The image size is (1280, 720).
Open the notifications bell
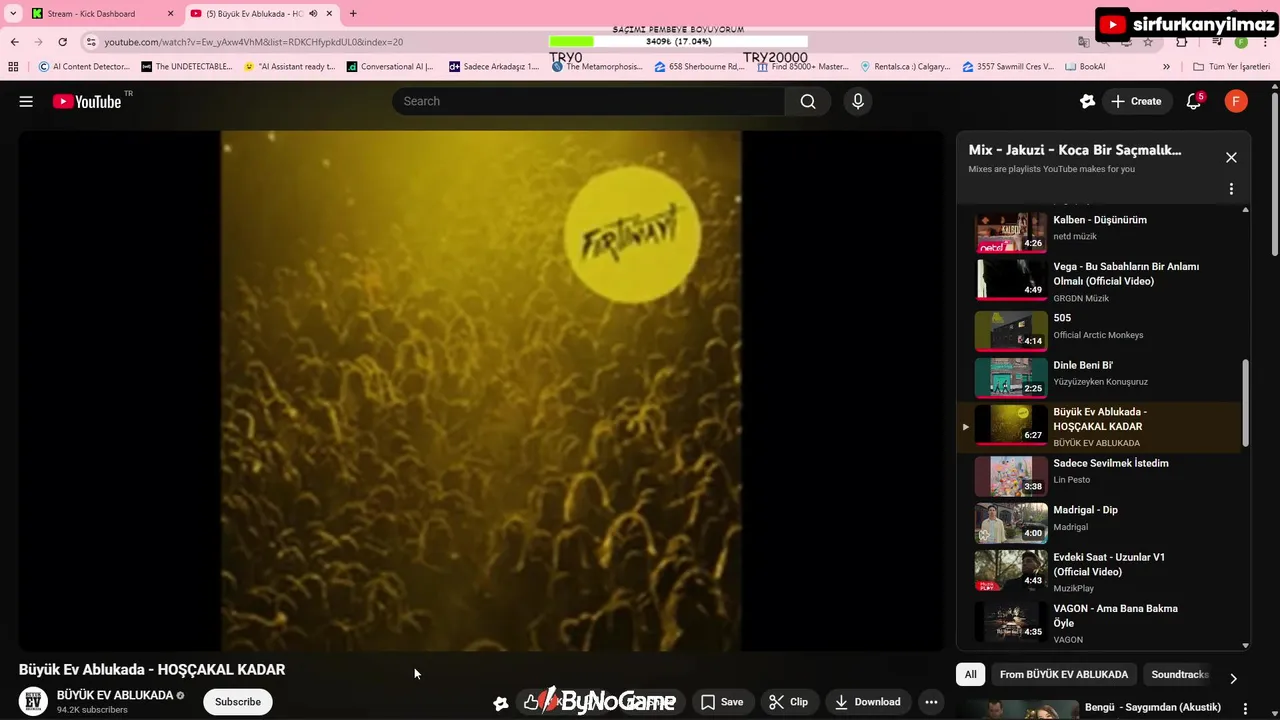click(x=1193, y=101)
